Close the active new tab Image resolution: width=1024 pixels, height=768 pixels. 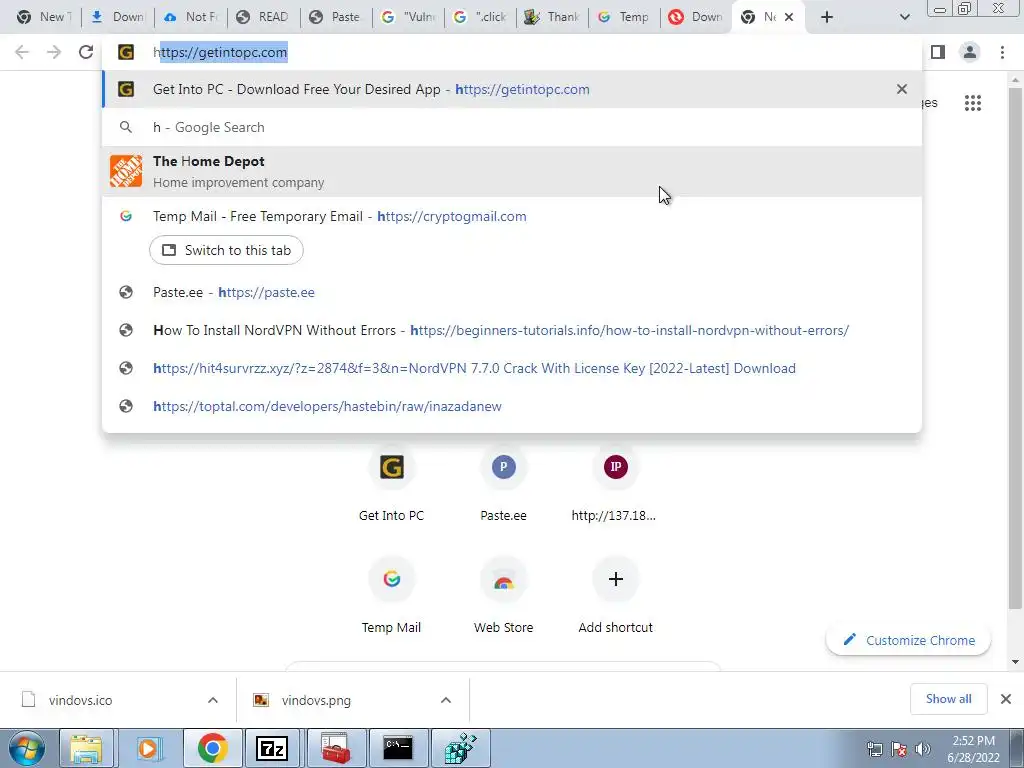click(x=789, y=17)
